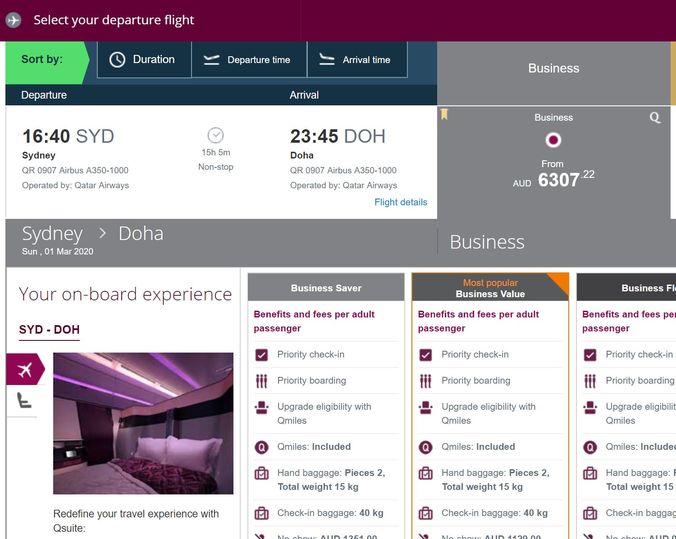Click the Q Qmiles icon in Business fare cell
676x539 pixels.
pyautogui.click(x=654, y=117)
